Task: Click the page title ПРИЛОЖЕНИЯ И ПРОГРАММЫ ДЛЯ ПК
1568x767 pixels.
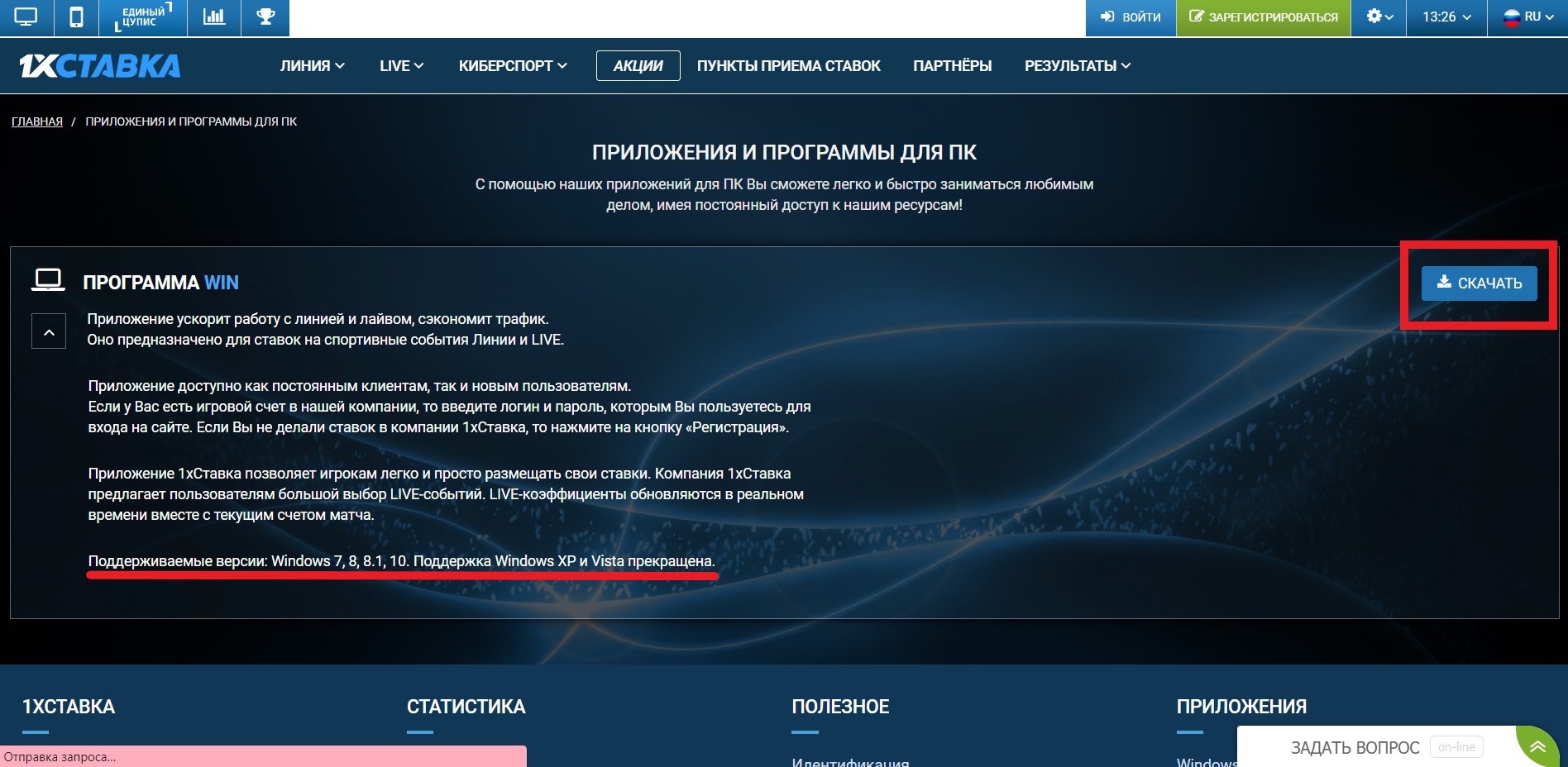Action: (x=784, y=153)
